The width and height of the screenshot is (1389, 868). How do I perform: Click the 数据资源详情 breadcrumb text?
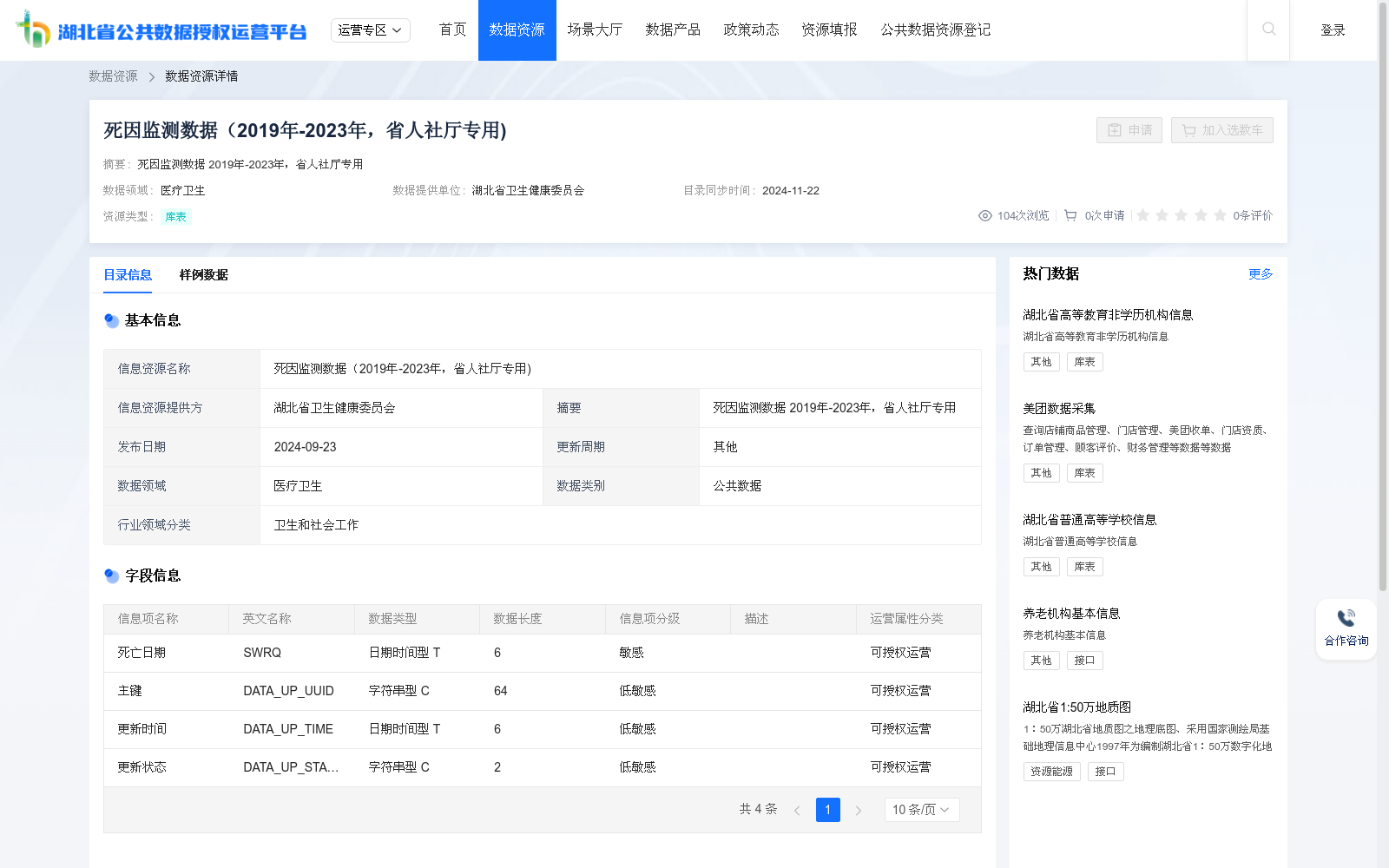(x=201, y=76)
